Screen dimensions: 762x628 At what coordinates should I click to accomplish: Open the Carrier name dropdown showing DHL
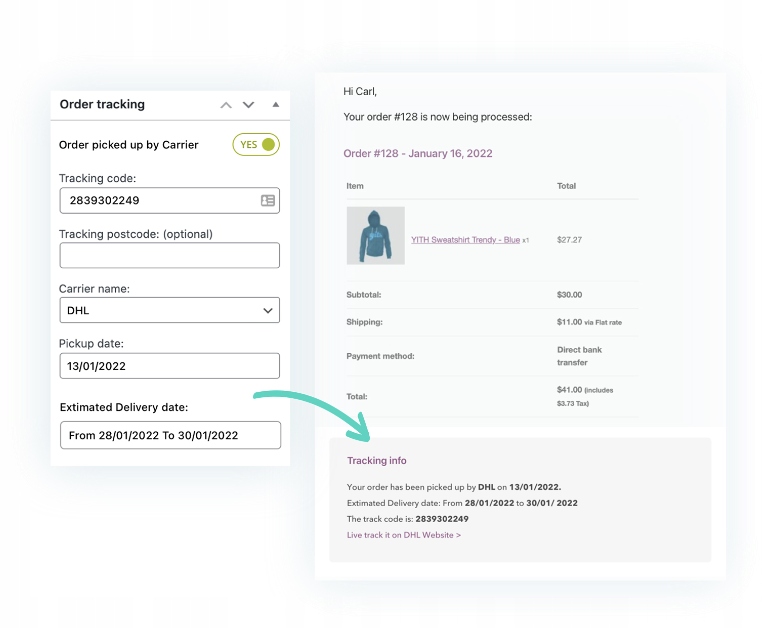click(x=169, y=311)
